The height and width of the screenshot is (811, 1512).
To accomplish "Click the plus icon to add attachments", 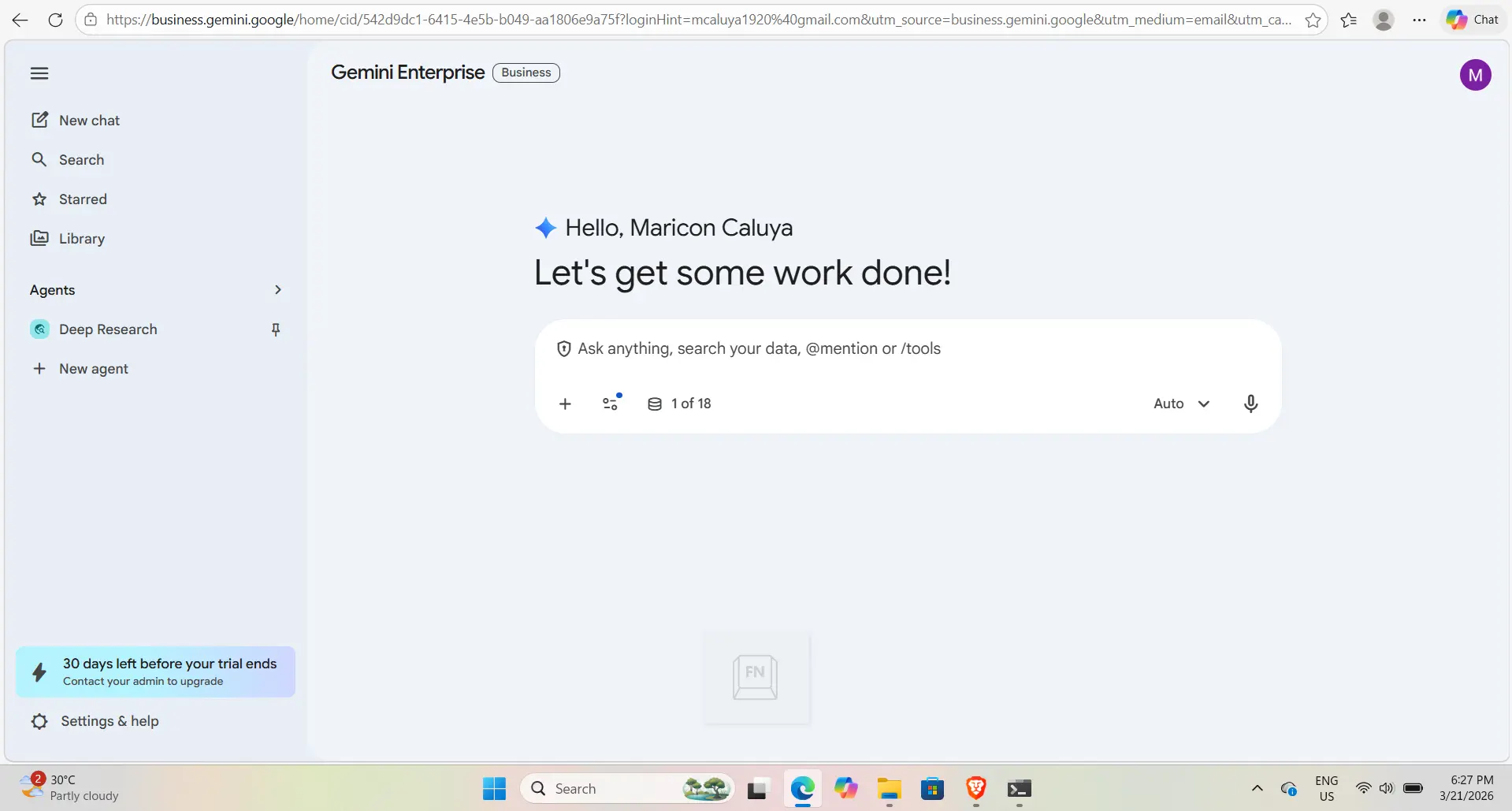I will (x=565, y=404).
